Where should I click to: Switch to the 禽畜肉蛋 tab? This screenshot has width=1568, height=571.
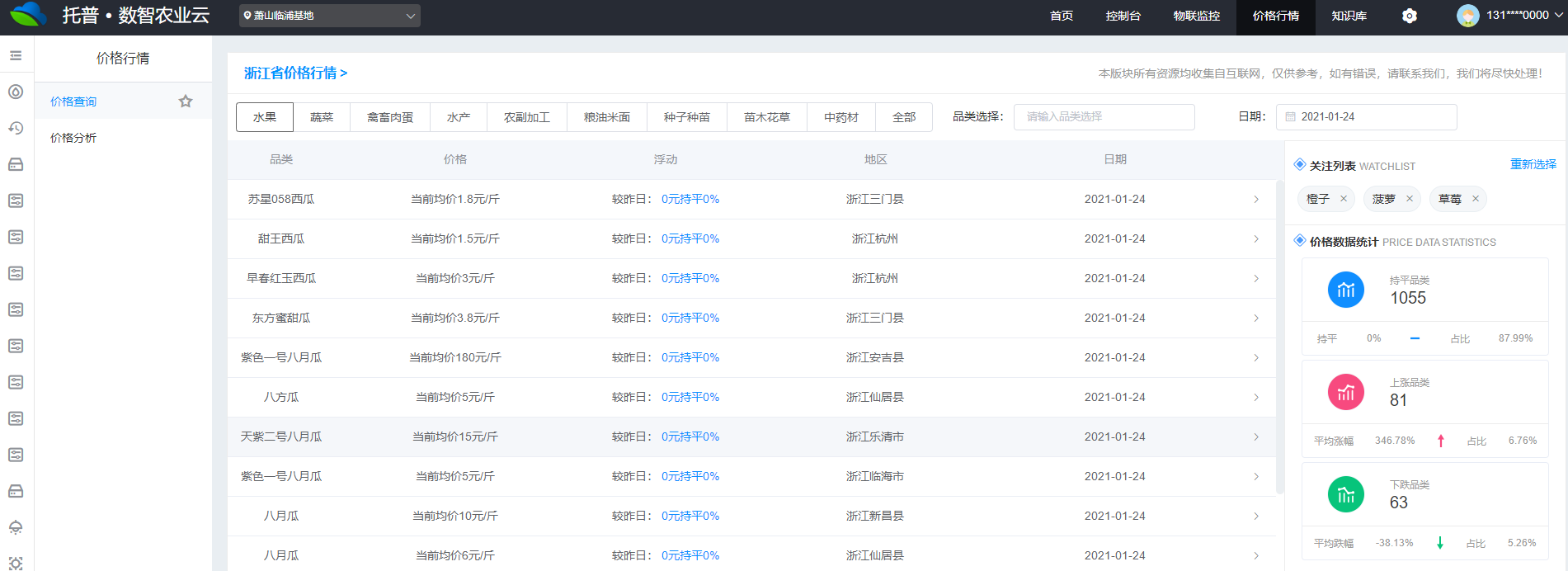click(390, 117)
